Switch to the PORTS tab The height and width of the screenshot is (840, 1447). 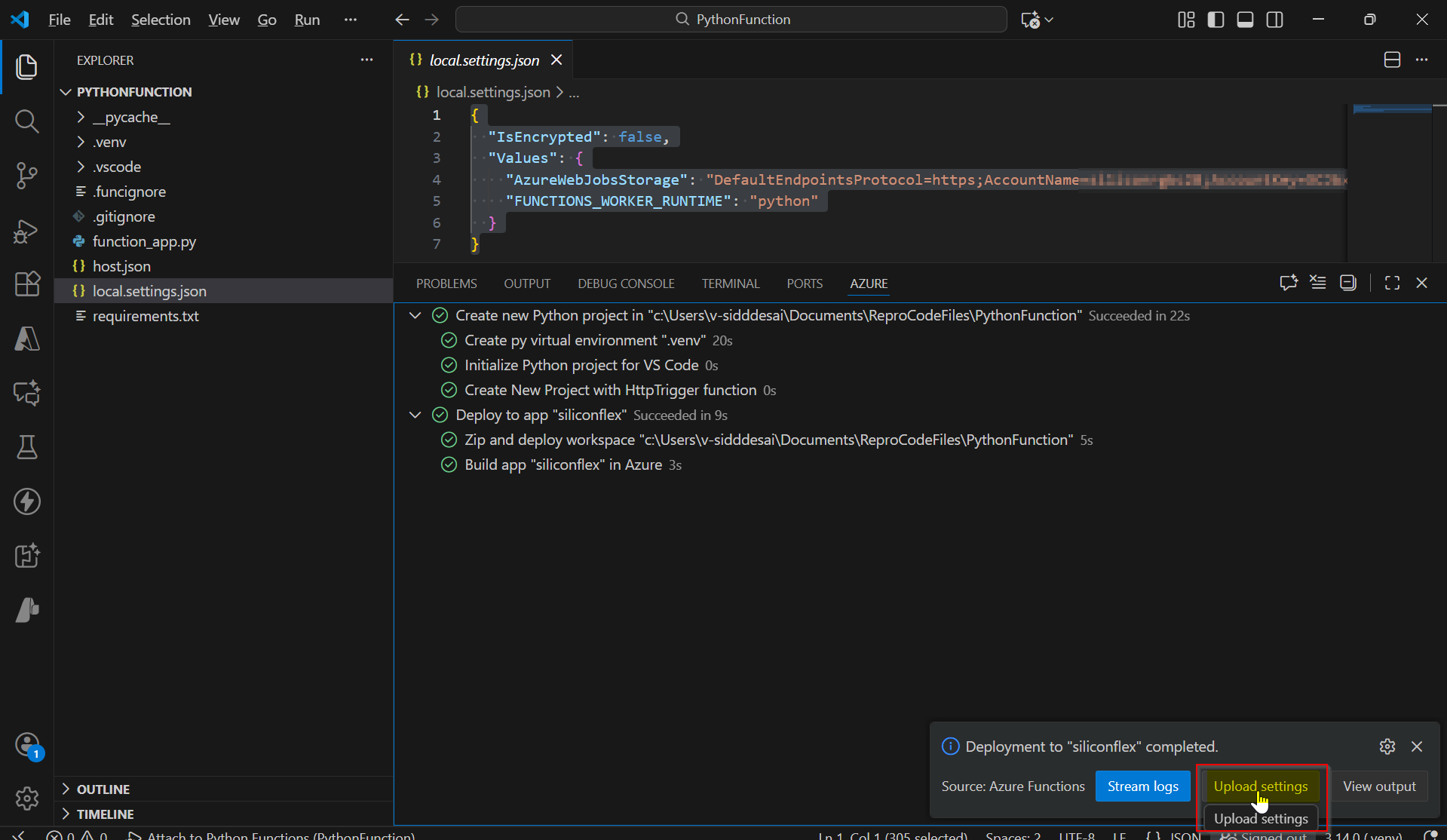805,284
